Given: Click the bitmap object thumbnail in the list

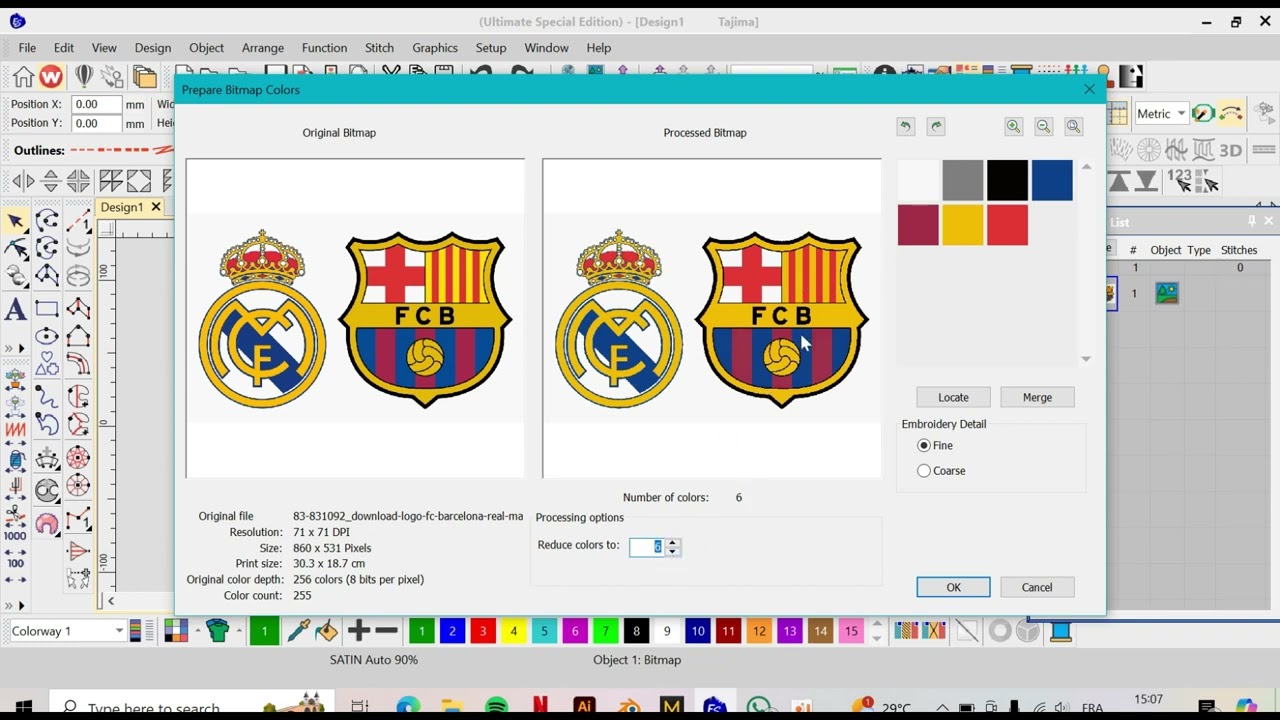Looking at the screenshot, I should click(1167, 293).
